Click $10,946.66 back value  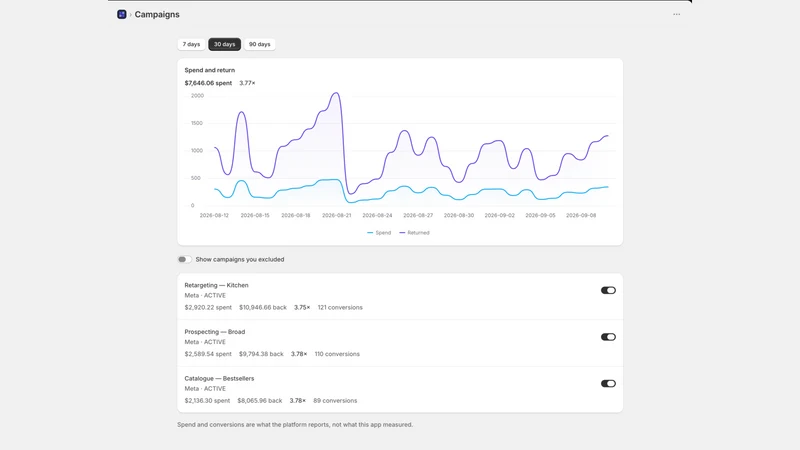263,308
